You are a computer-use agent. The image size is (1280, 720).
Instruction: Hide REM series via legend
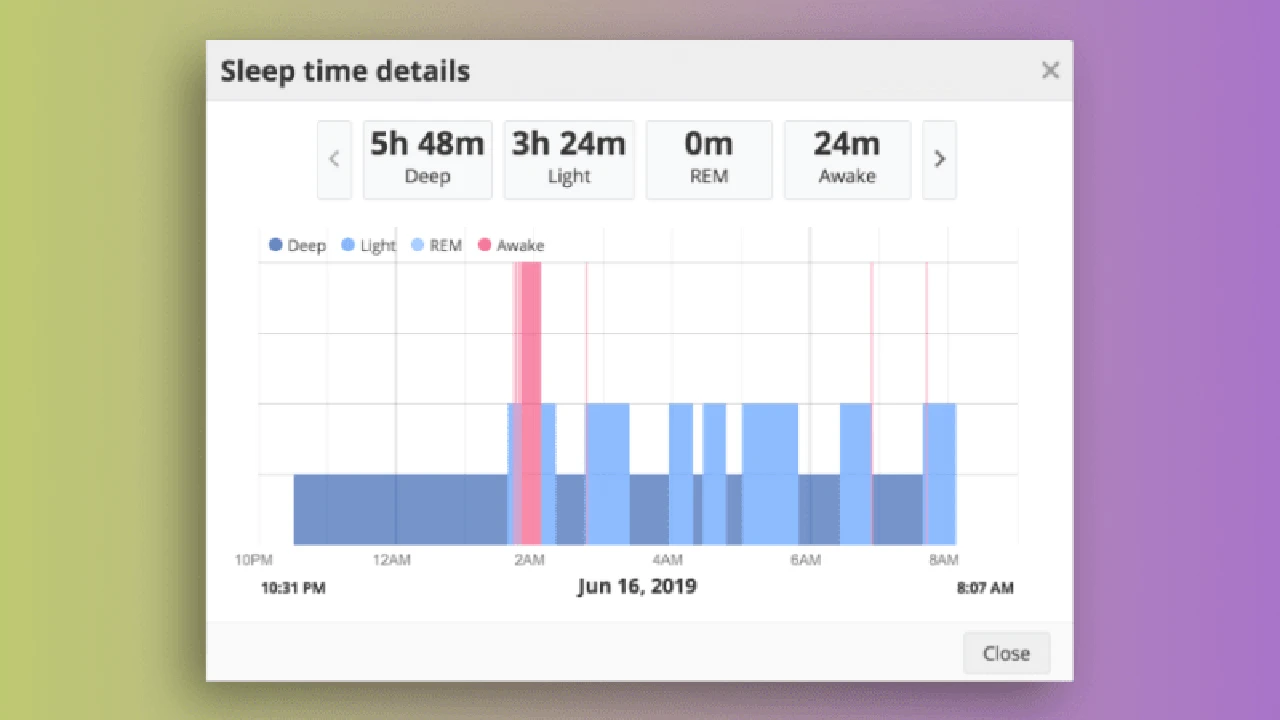[x=437, y=245]
